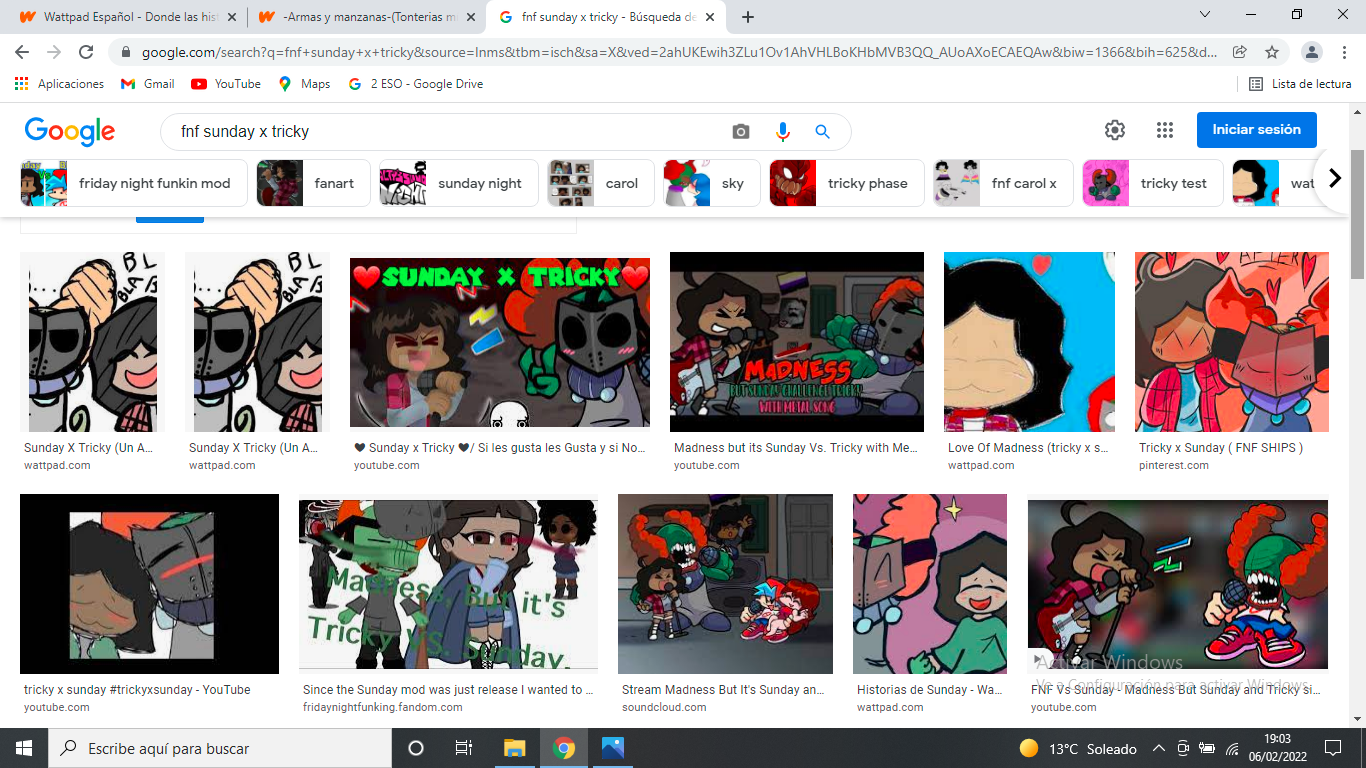Open weather 13°C Soleado widget
Image resolution: width=1366 pixels, height=768 pixels.
(x=1078, y=749)
